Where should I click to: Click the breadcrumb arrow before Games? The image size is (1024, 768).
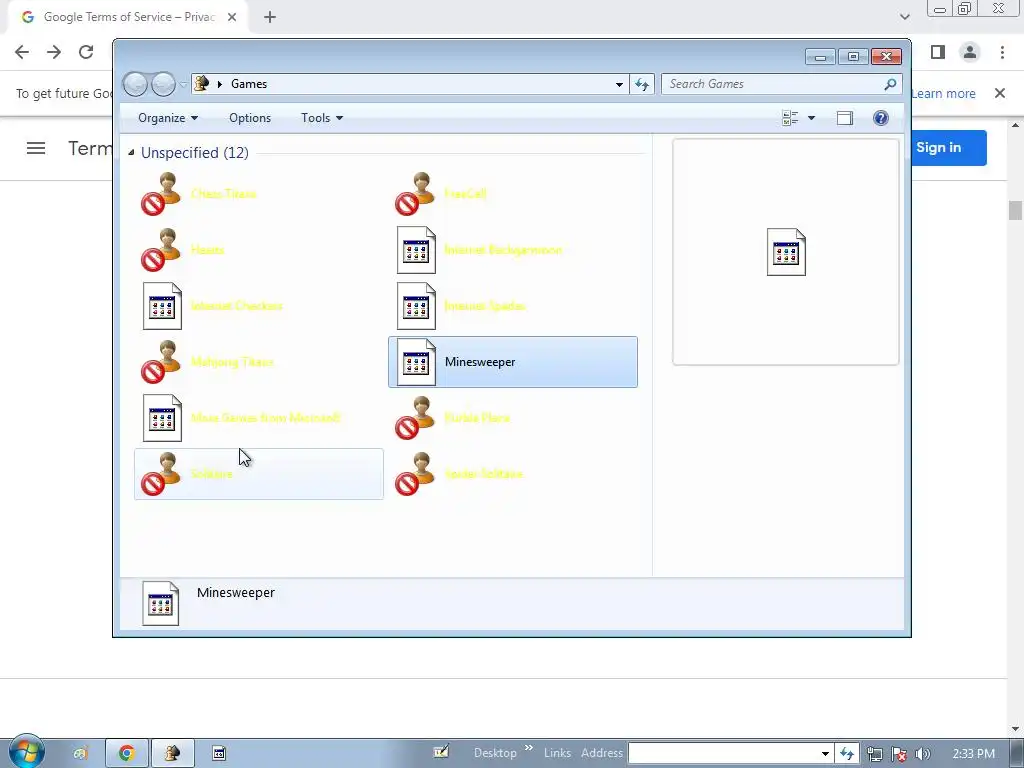click(x=219, y=84)
